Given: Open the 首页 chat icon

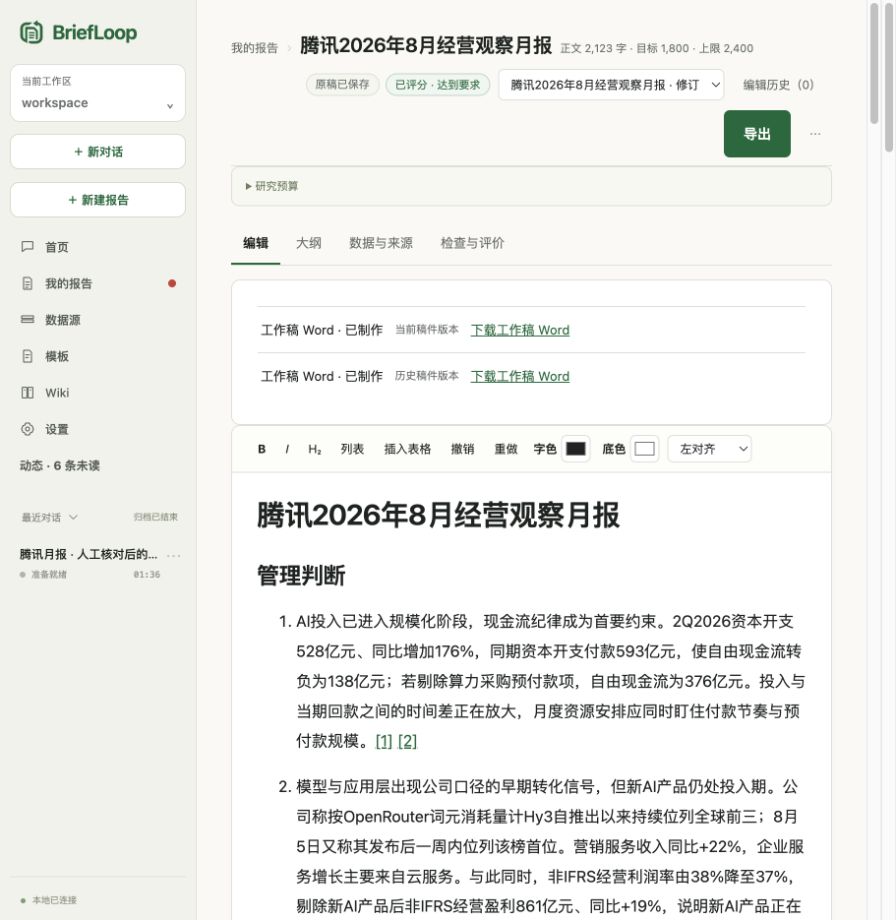Looking at the screenshot, I should [27, 246].
